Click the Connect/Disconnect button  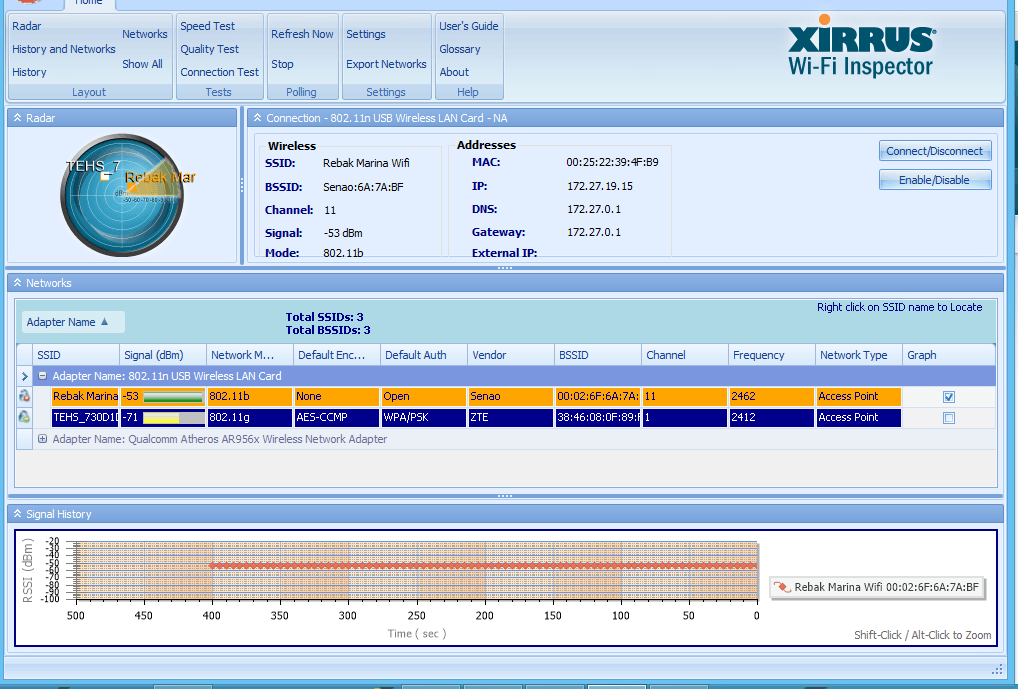coord(934,151)
